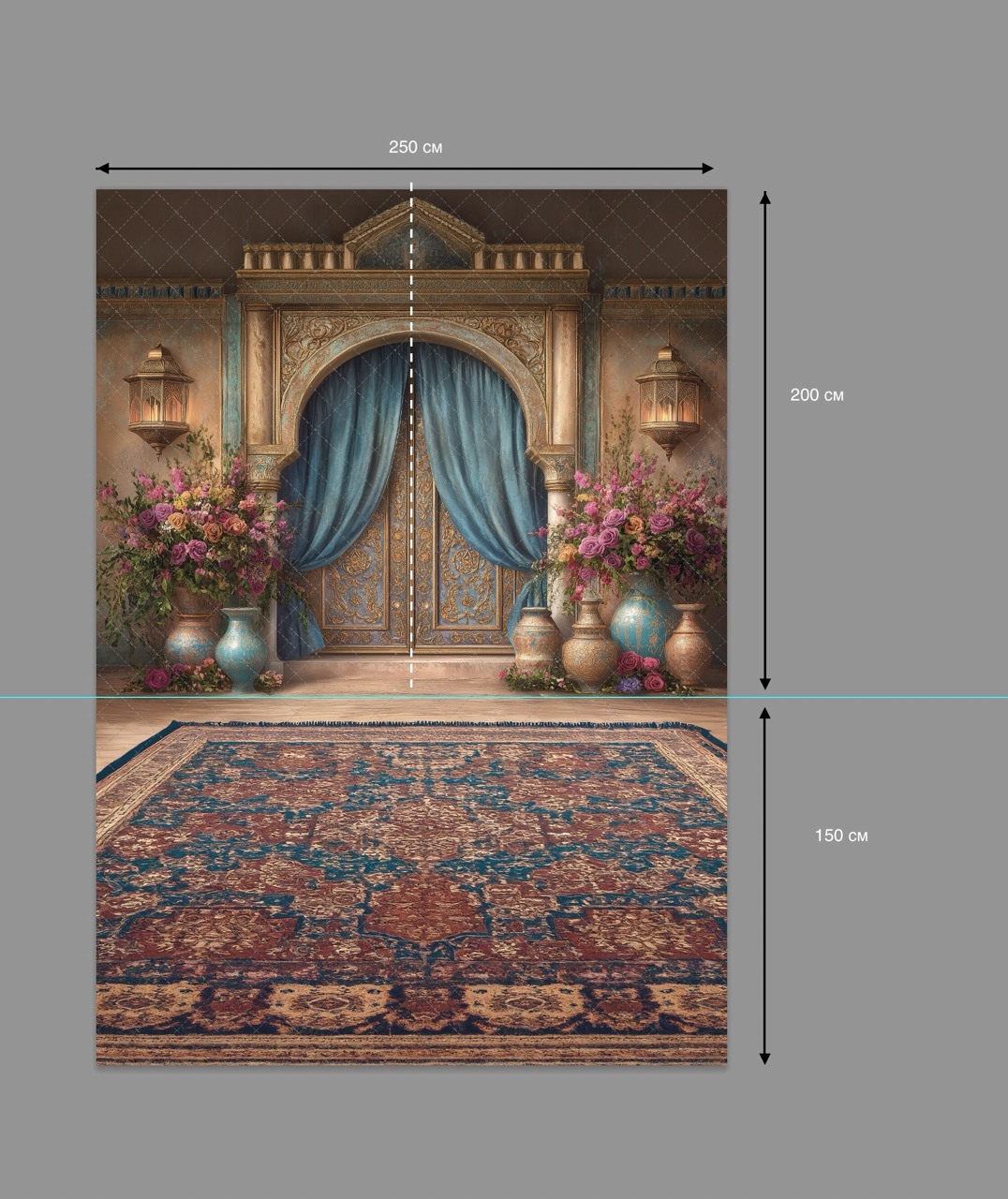
Task: Click the left wall lantern
Action: [158, 397]
